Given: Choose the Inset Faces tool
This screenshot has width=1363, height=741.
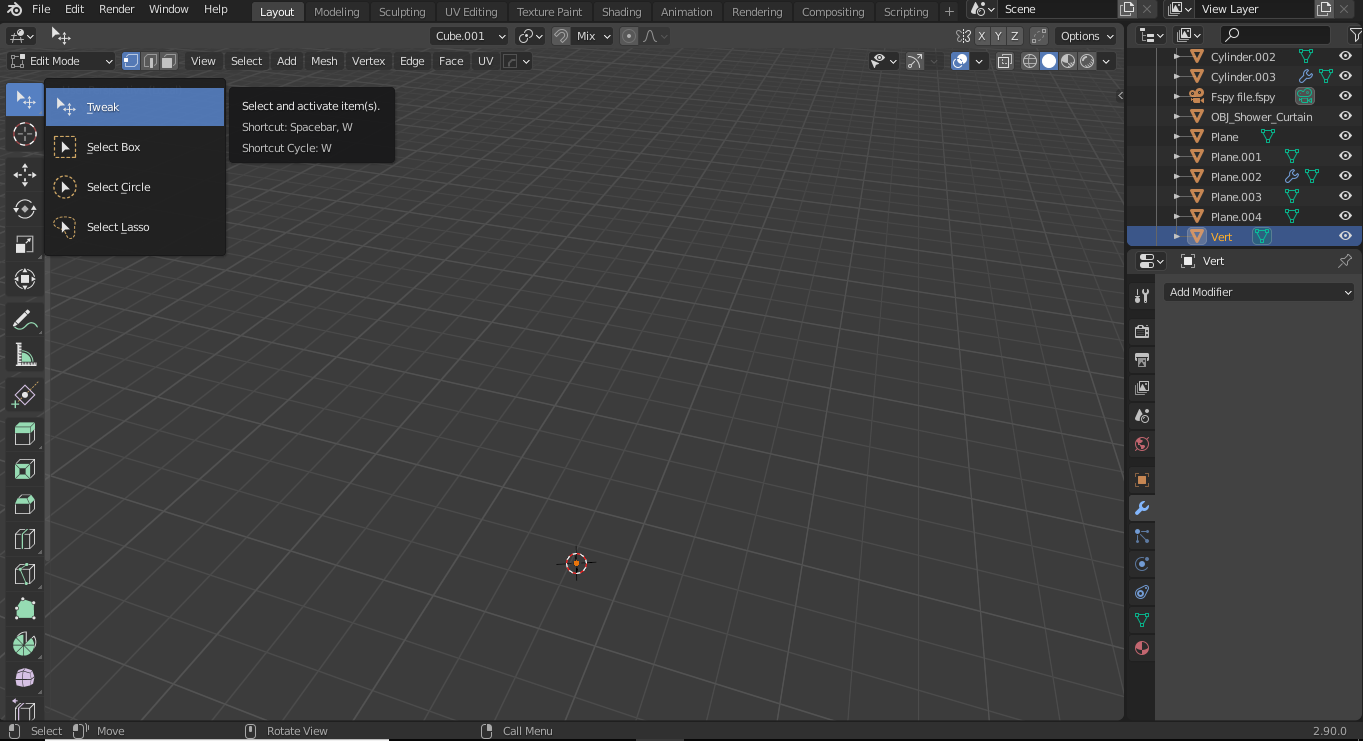Looking at the screenshot, I should click(x=25, y=469).
